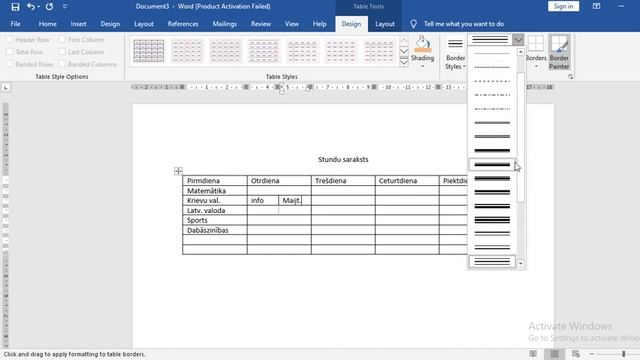Viewport: 640px width, 360px height.
Task: Expand the Table Styles gallery More arrow
Action: pyautogui.click(x=404, y=62)
